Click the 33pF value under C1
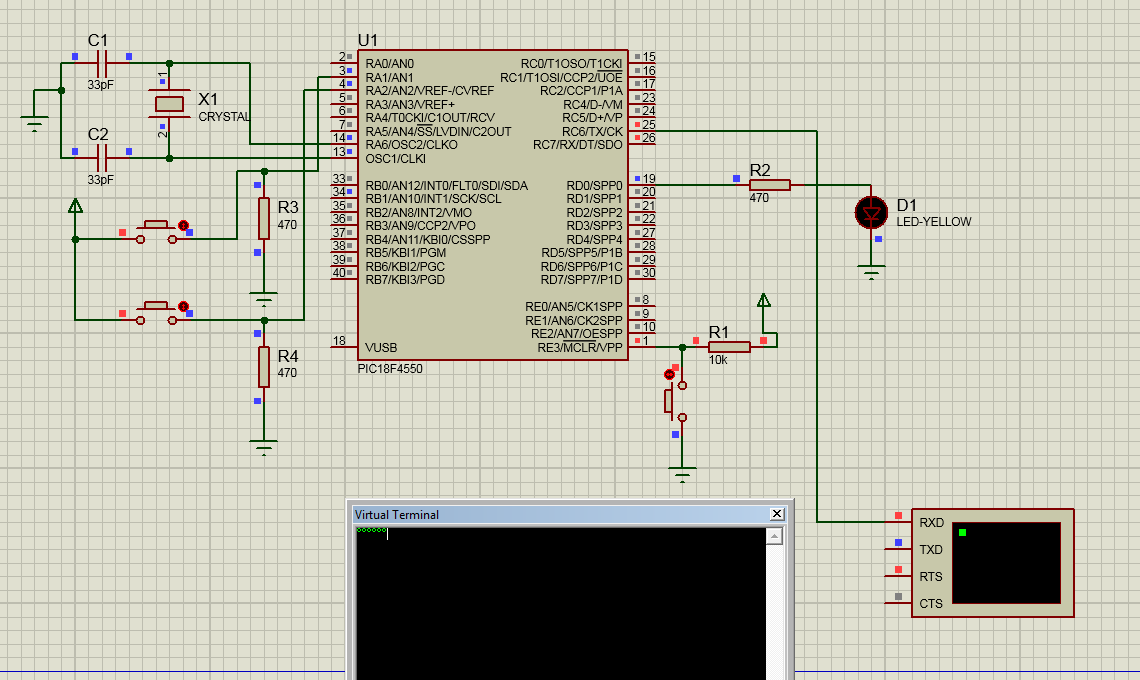Screen dimensions: 1140x680 tap(100, 85)
